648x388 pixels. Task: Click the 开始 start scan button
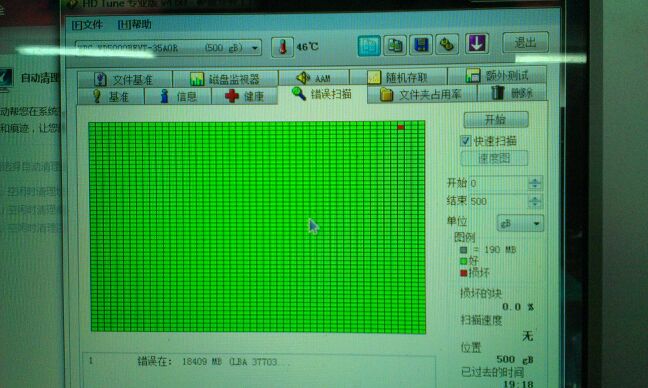coord(496,120)
